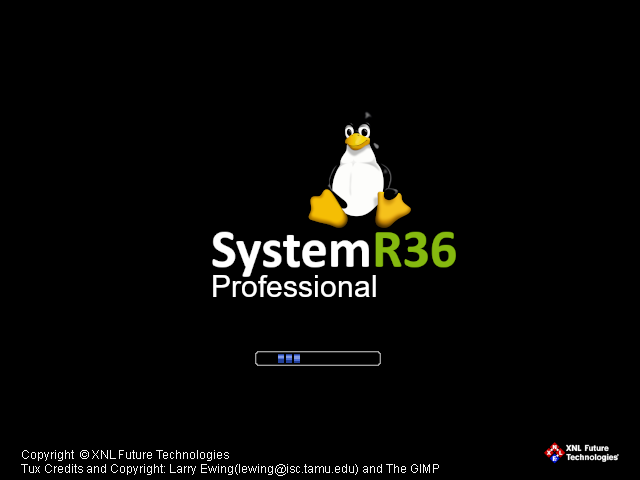Click the blue filled progress blocks

289,358
